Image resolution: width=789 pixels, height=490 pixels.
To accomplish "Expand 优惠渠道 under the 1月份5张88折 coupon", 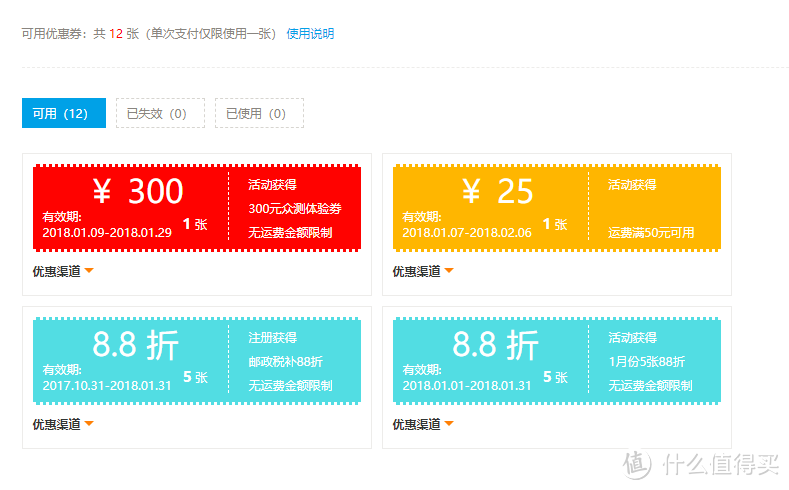I will pos(423,424).
